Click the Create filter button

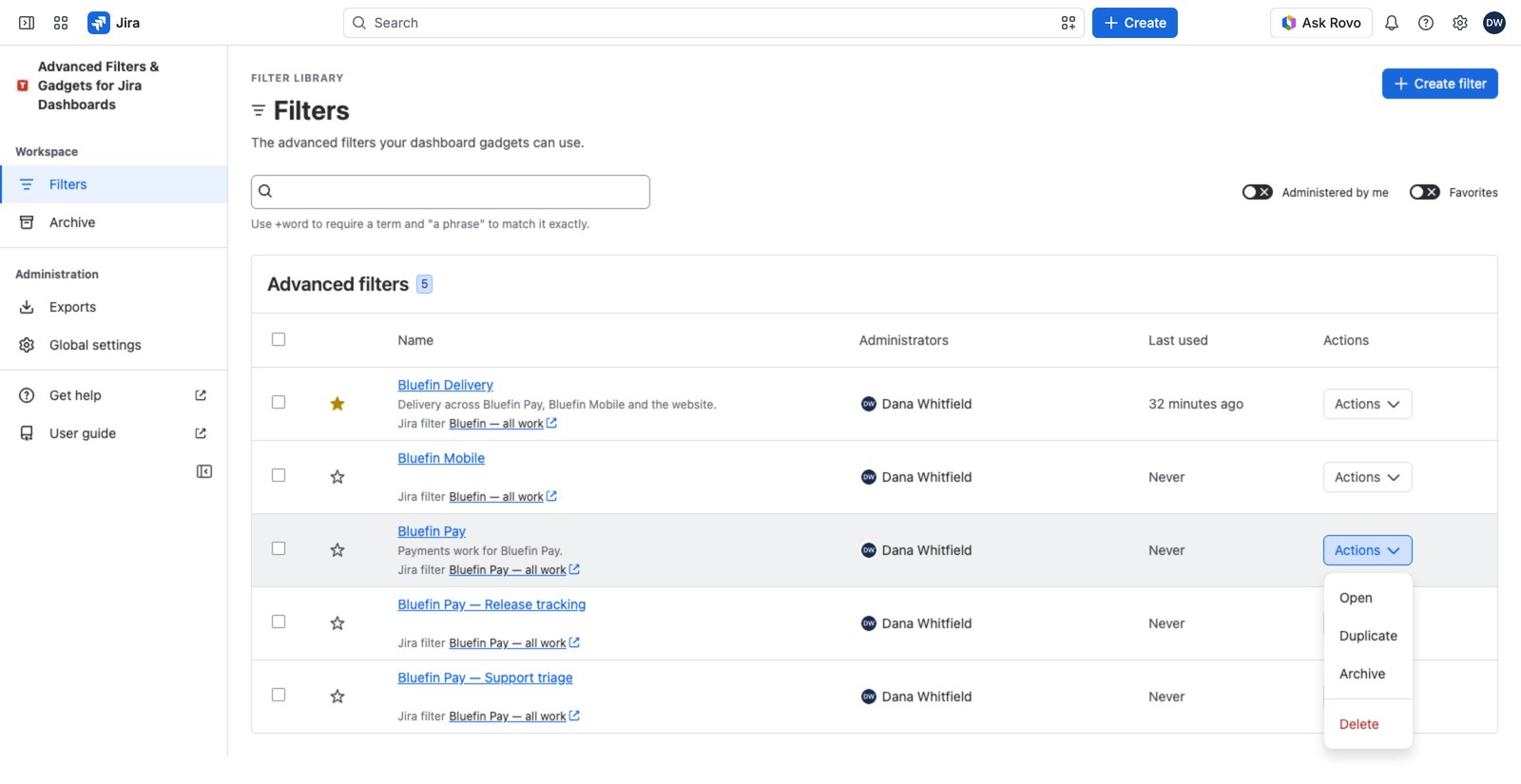[1439, 84]
